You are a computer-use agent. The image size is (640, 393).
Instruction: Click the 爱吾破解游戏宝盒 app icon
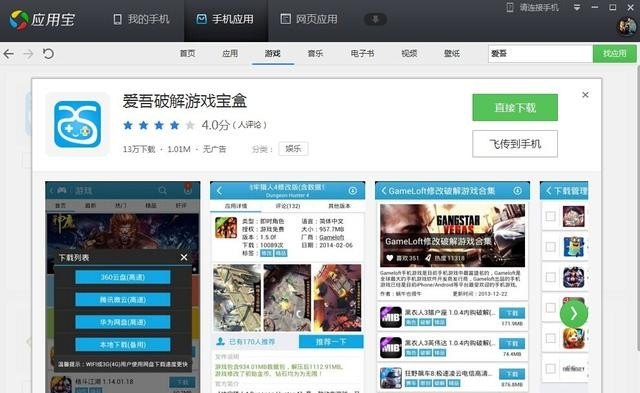tap(78, 124)
